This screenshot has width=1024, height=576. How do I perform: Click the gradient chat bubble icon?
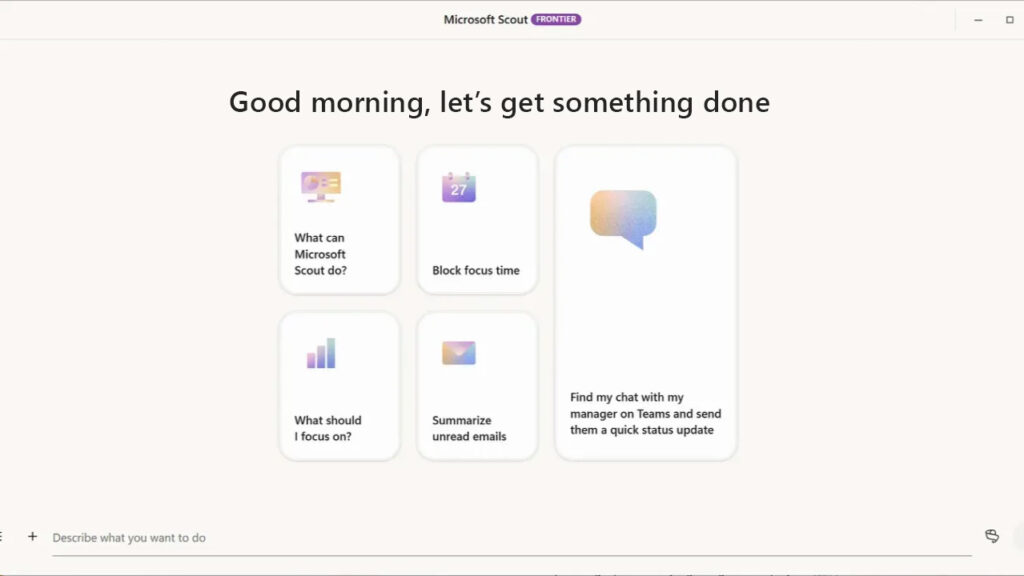point(623,219)
